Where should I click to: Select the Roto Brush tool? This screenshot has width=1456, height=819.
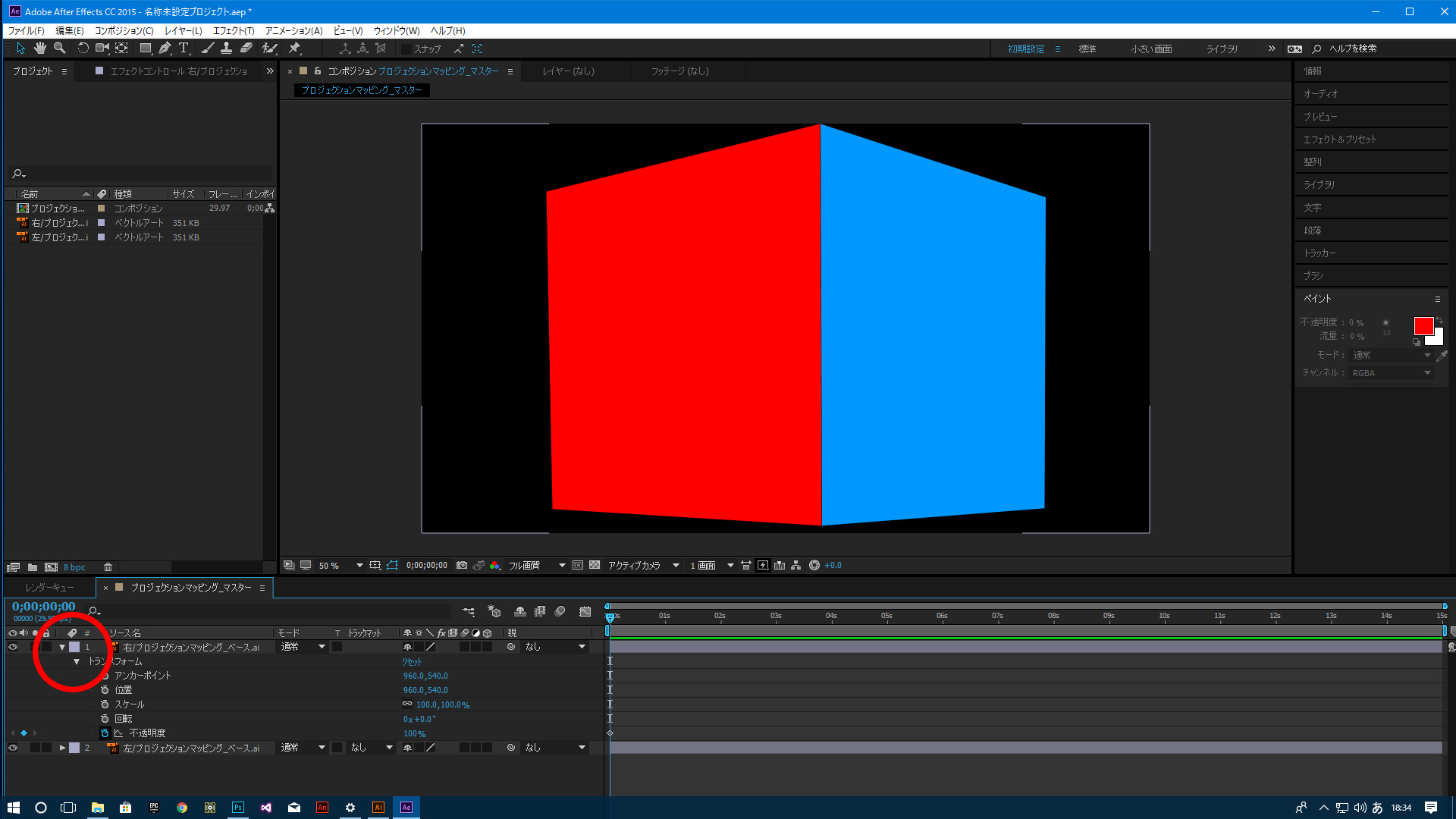coord(269,48)
